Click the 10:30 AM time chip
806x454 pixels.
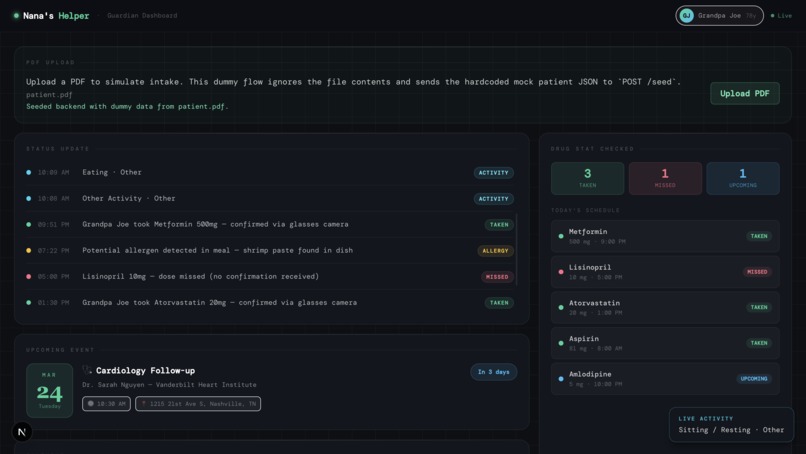(x=106, y=404)
